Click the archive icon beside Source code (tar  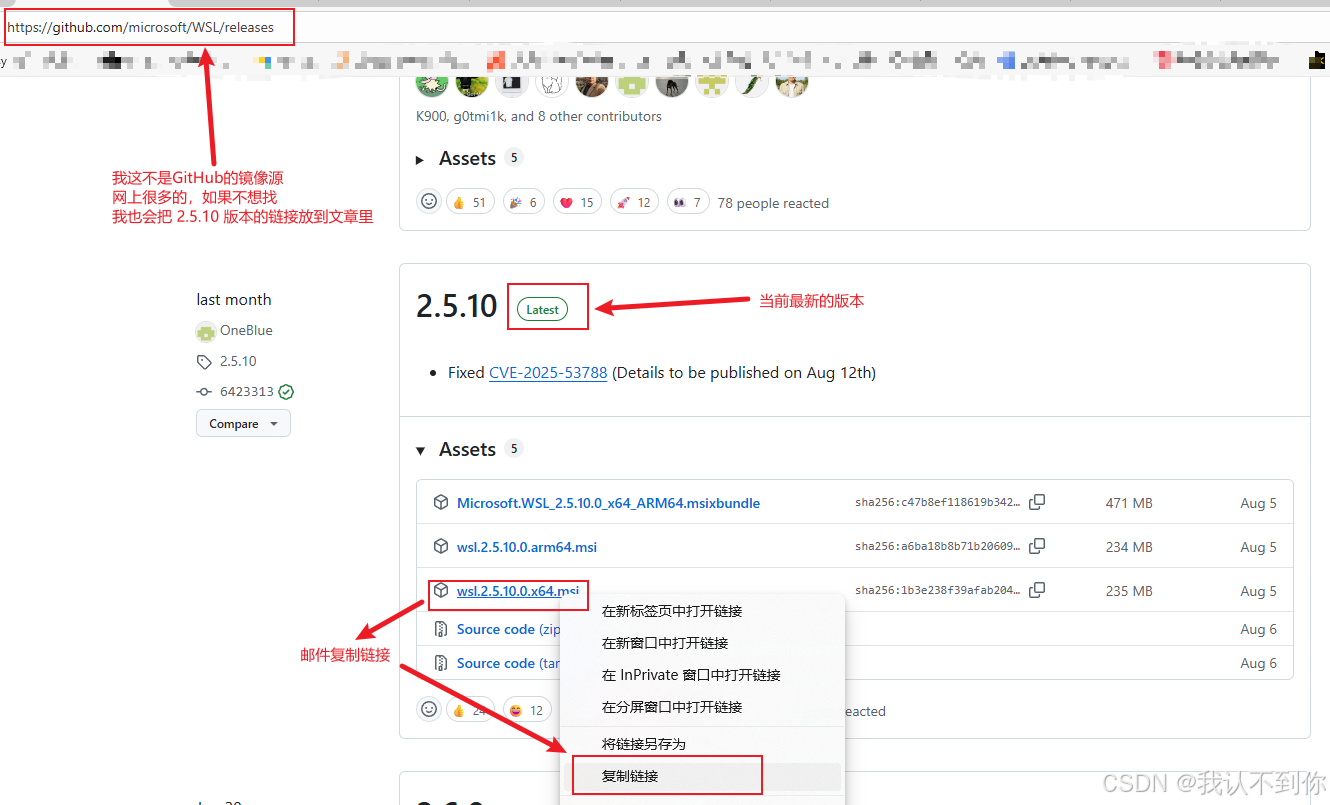(x=440, y=663)
